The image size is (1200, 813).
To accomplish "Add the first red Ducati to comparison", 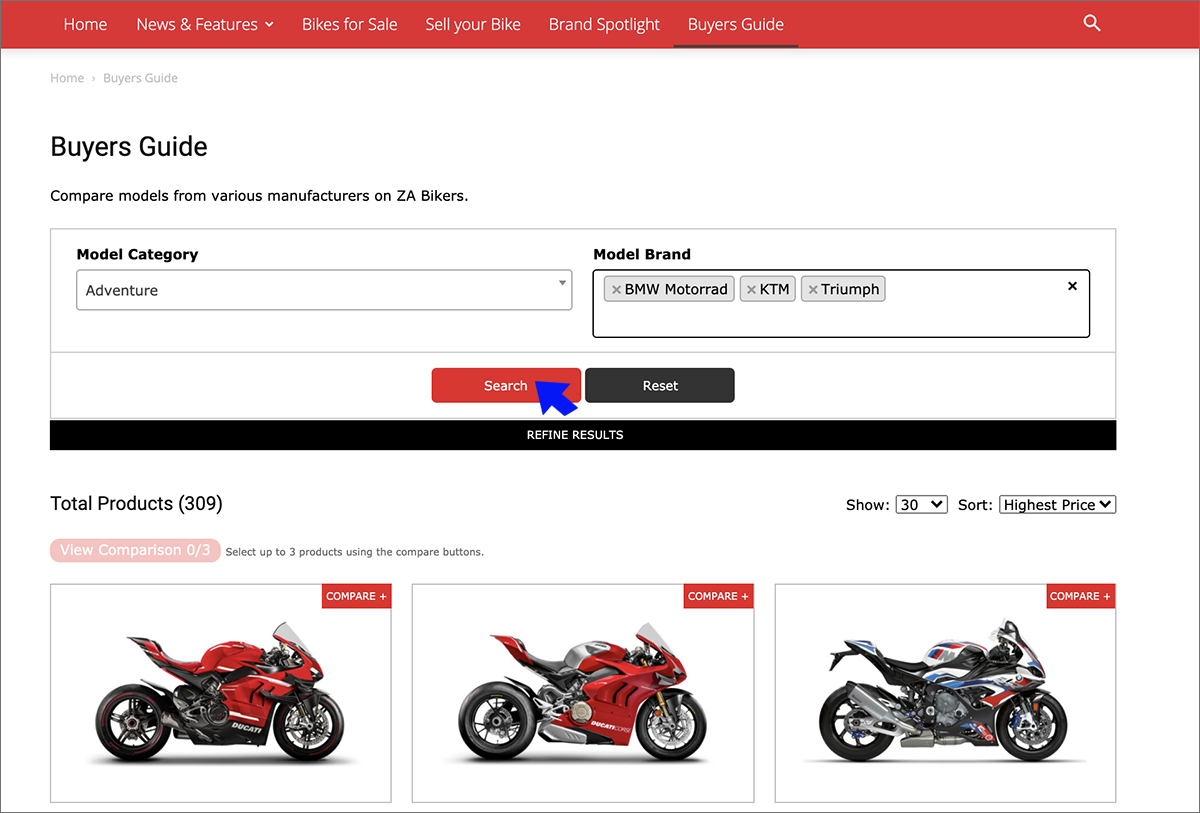I will point(356,596).
